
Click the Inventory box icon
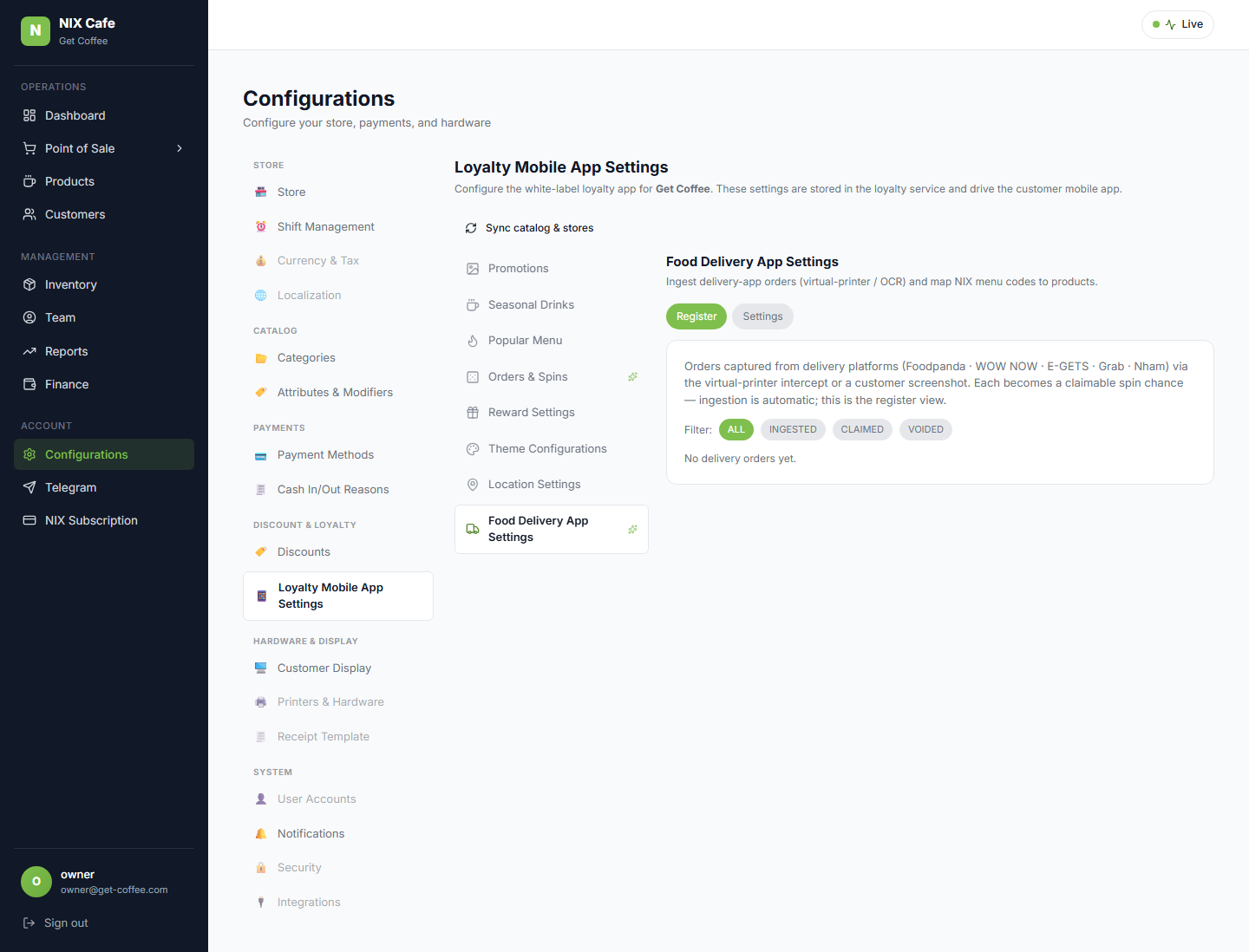(29, 284)
